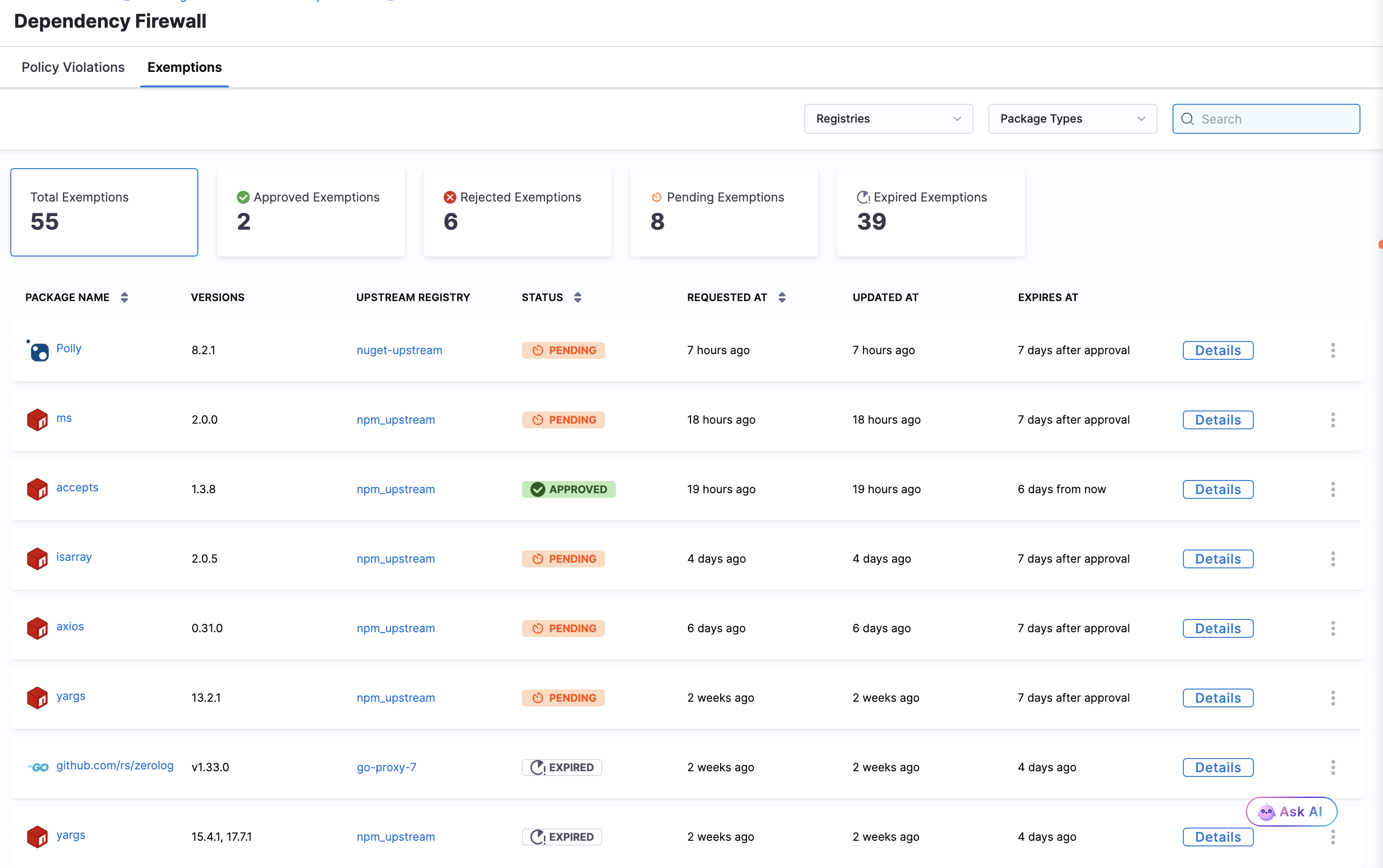Viewport: 1383px width, 868px height.
Task: Click the Versions column header
Action: coord(218,297)
